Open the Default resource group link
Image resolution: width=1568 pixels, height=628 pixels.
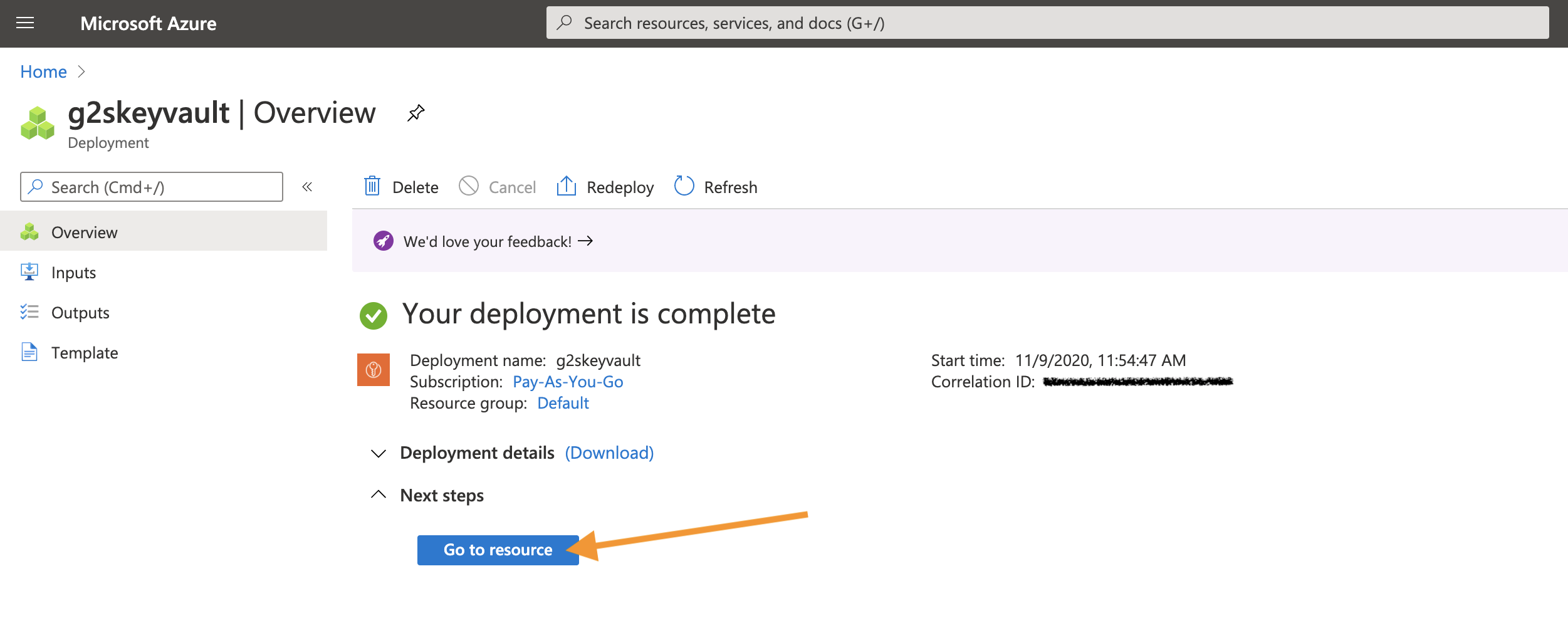[563, 403]
